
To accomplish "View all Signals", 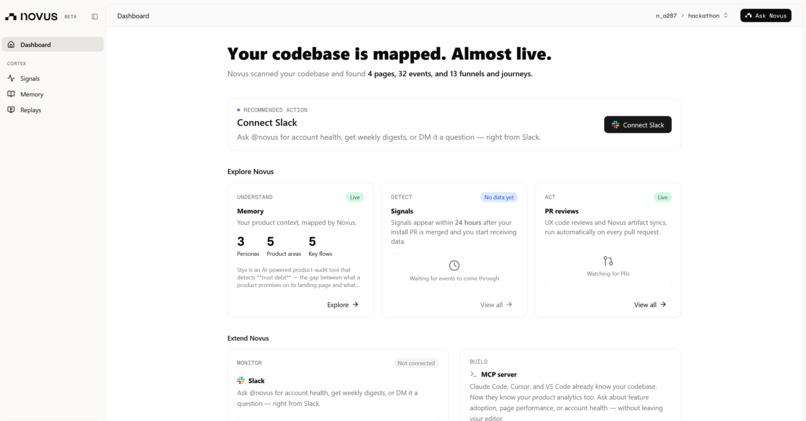I will [x=496, y=305].
